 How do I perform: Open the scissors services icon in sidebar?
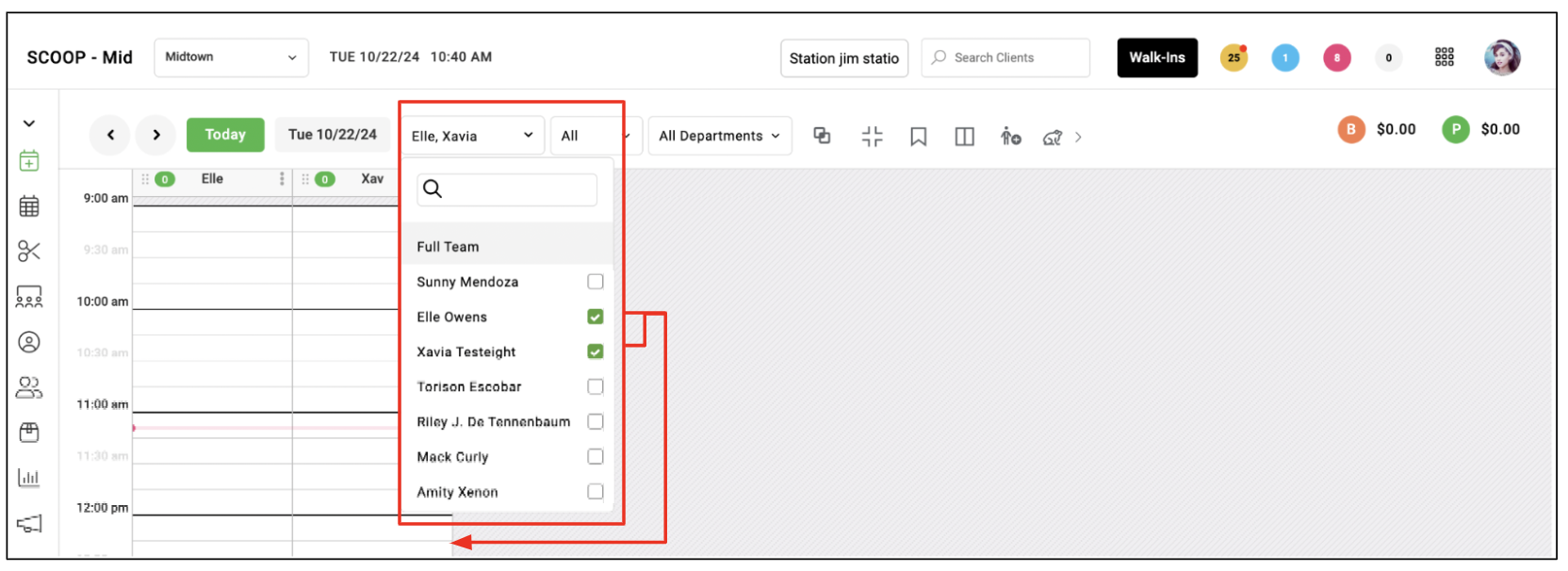pos(29,252)
